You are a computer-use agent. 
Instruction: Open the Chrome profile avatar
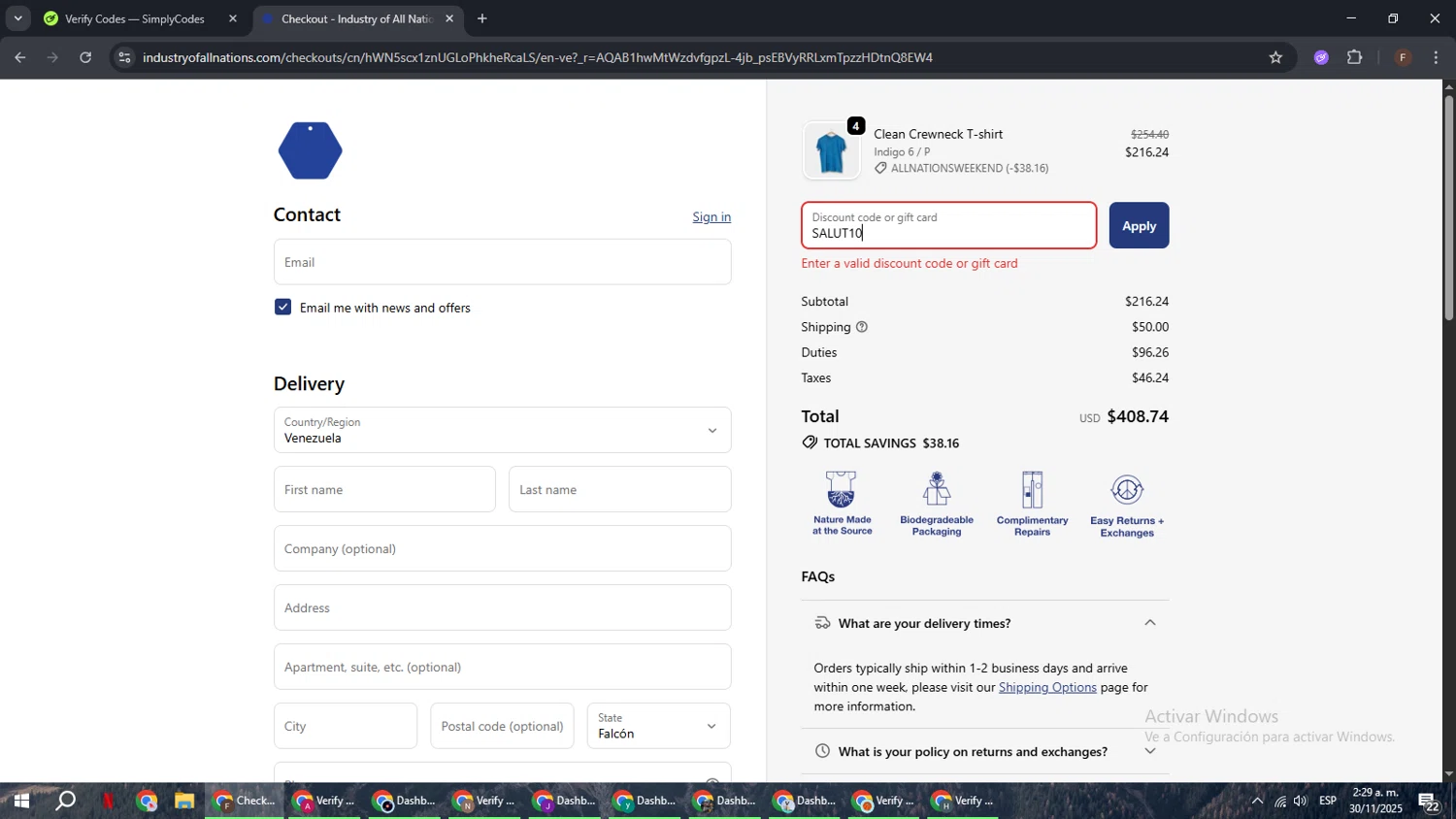coord(1403,57)
